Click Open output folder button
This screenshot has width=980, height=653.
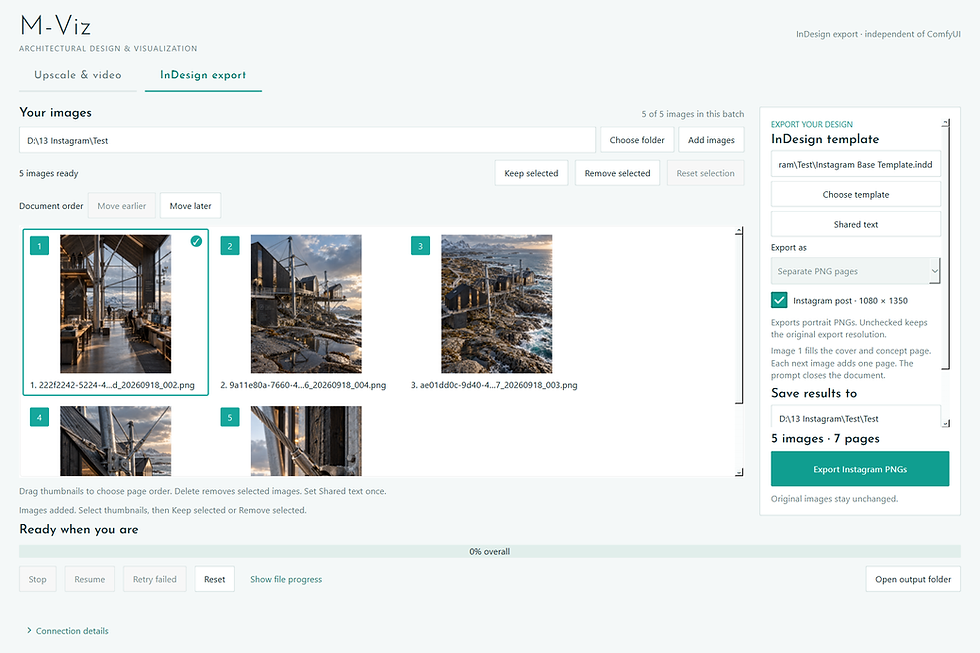click(x=913, y=579)
